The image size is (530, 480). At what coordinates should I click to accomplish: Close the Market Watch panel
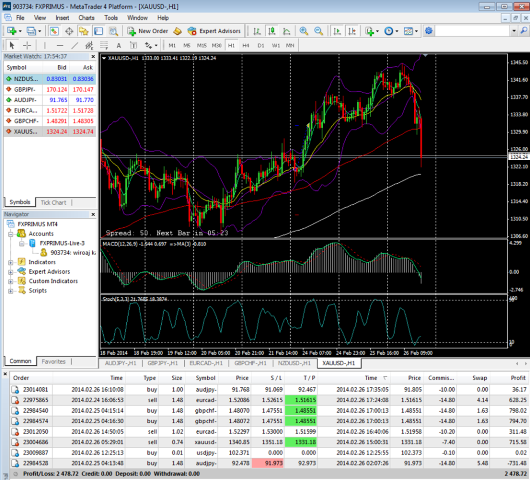pos(93,56)
